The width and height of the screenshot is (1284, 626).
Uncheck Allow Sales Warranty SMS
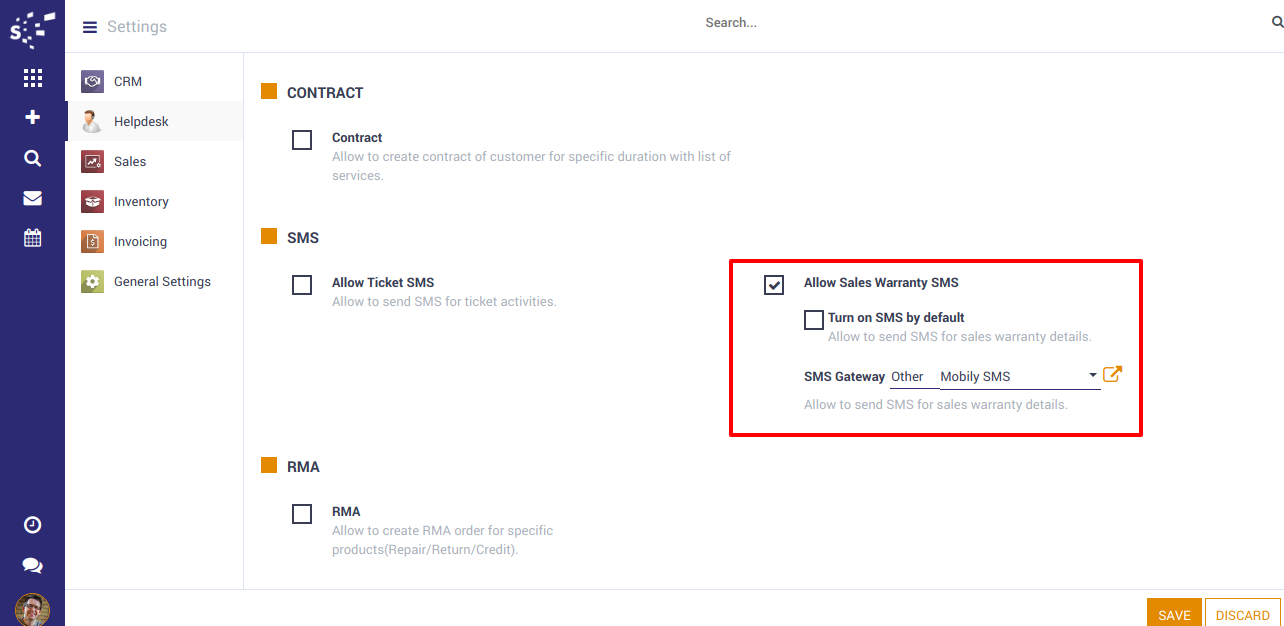click(x=774, y=285)
